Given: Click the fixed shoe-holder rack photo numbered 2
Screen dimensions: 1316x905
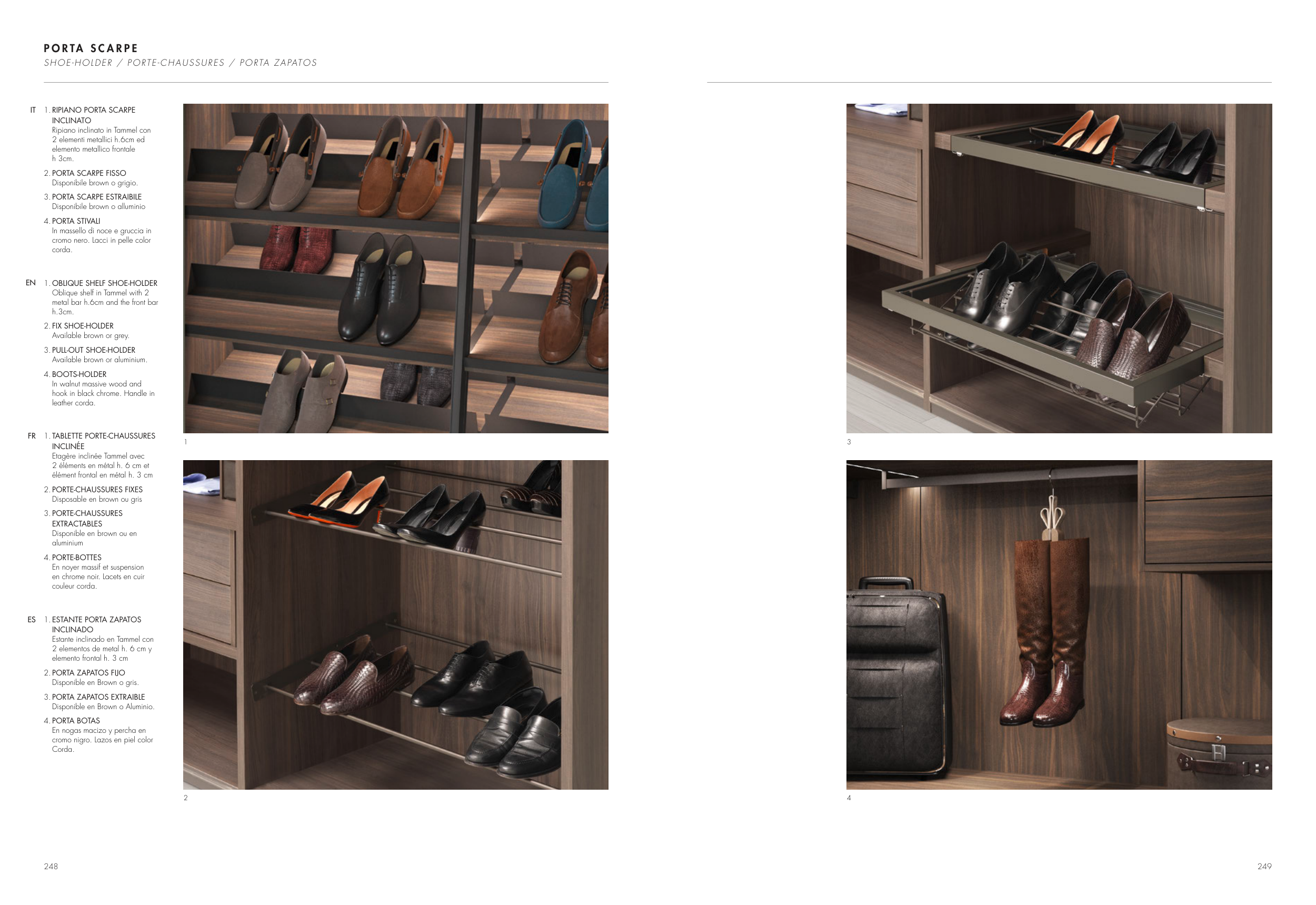Looking at the screenshot, I should [x=395, y=624].
